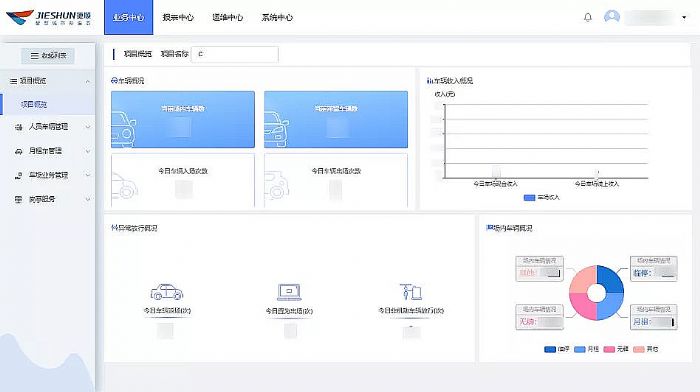This screenshot has width=700, height=392.
Task: Click the hamburger menu list button in sidebar
Action: click(x=48, y=56)
